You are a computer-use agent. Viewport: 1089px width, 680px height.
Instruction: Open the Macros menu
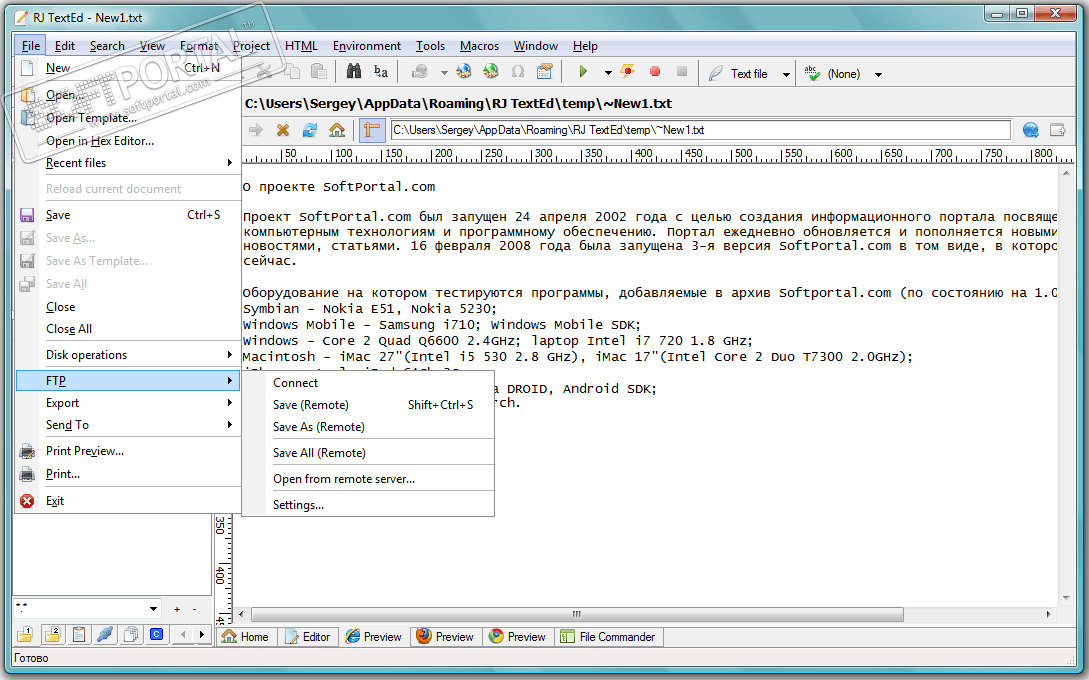coord(479,46)
